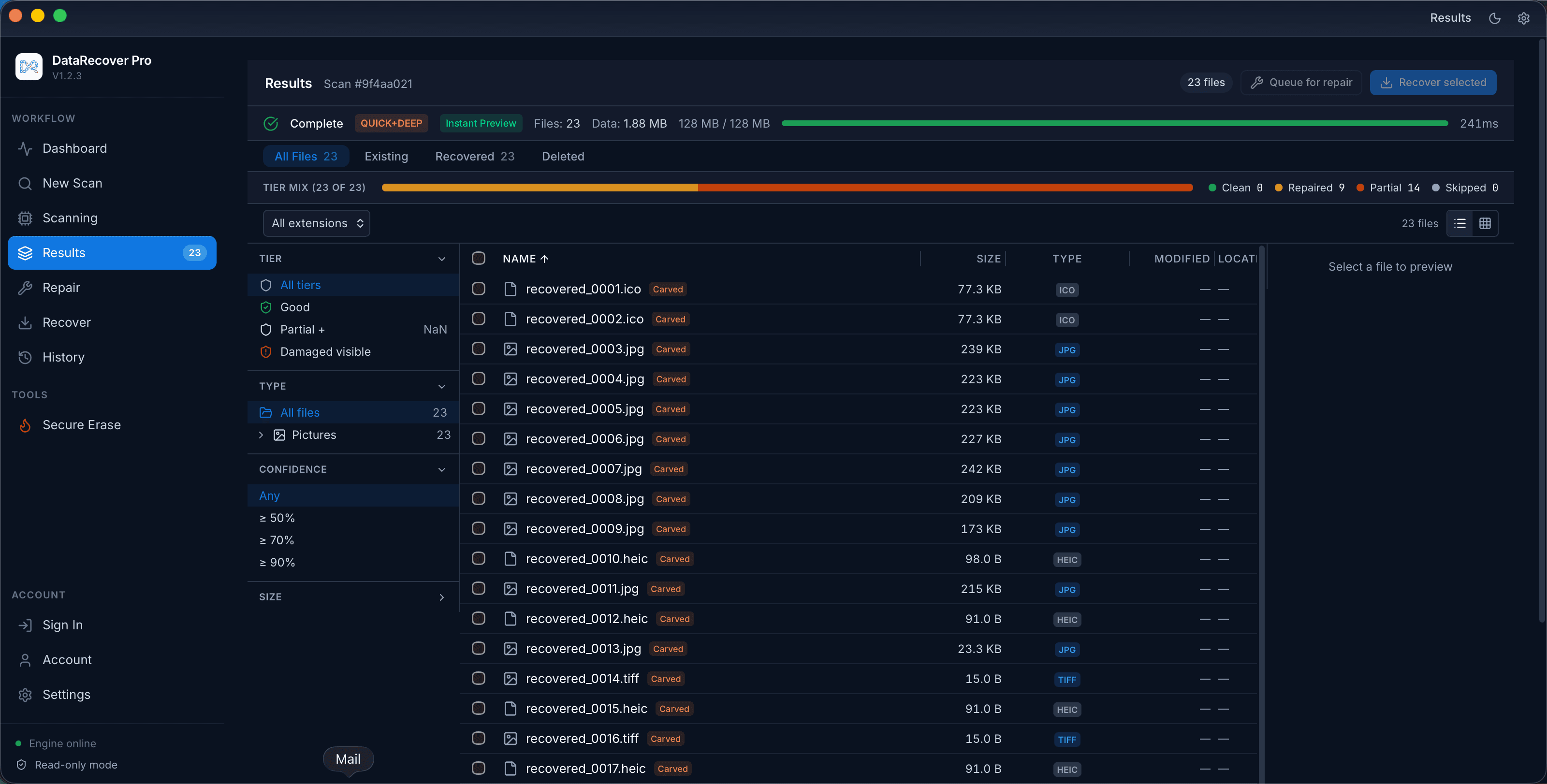
Task: Check the recovered_0001.ico file
Action: click(479, 289)
